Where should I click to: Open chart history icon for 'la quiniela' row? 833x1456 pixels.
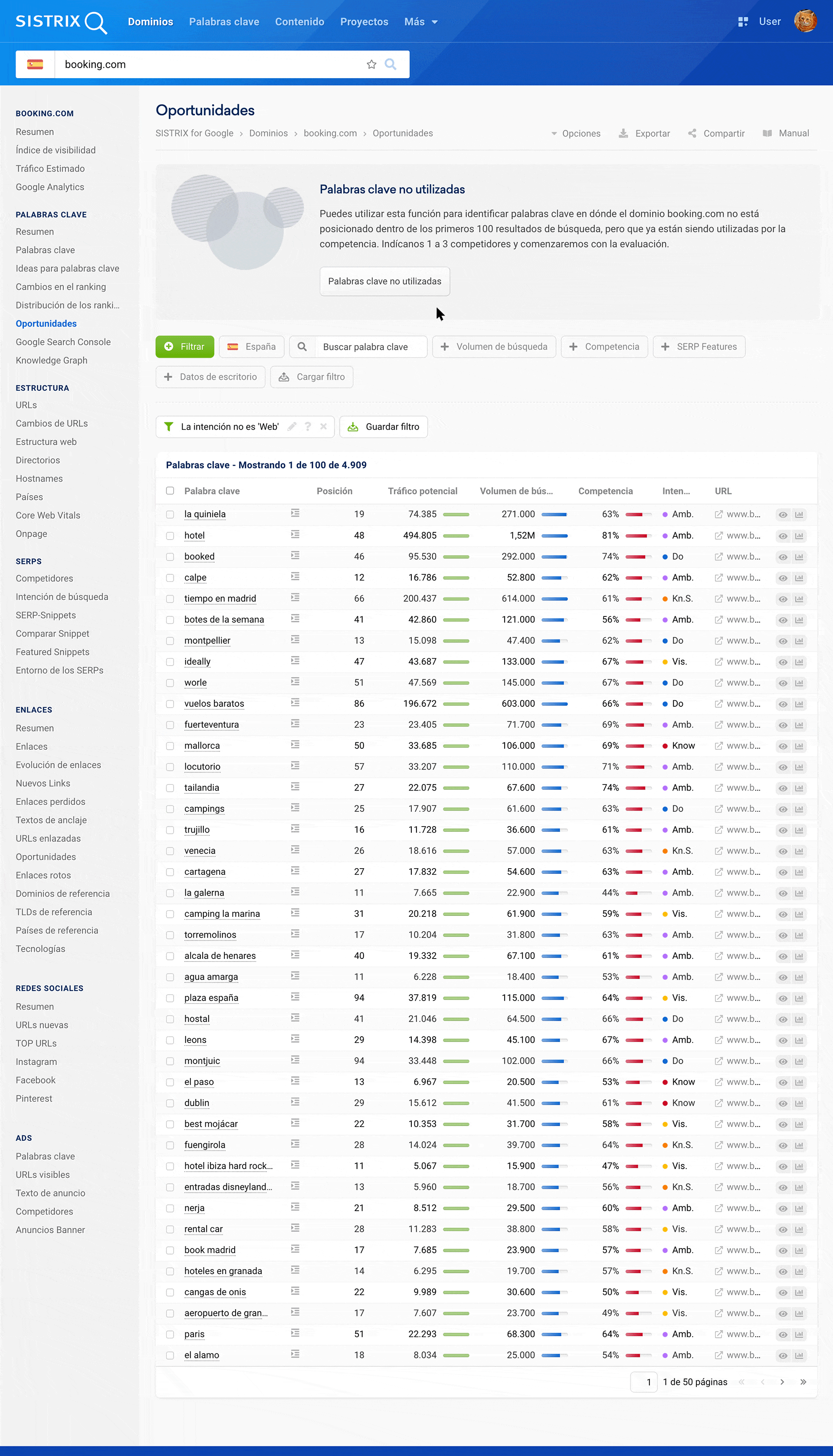click(x=799, y=514)
